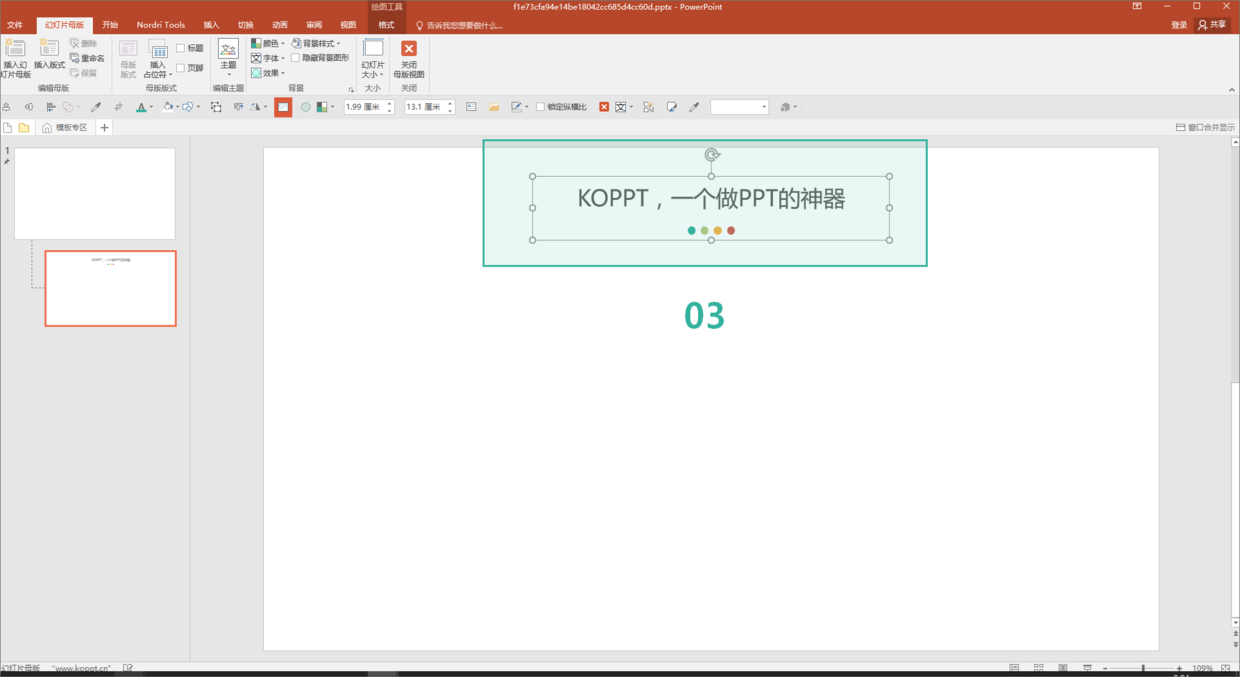Click the 109% zoom level
This screenshot has width=1240, height=677.
coord(1202,668)
